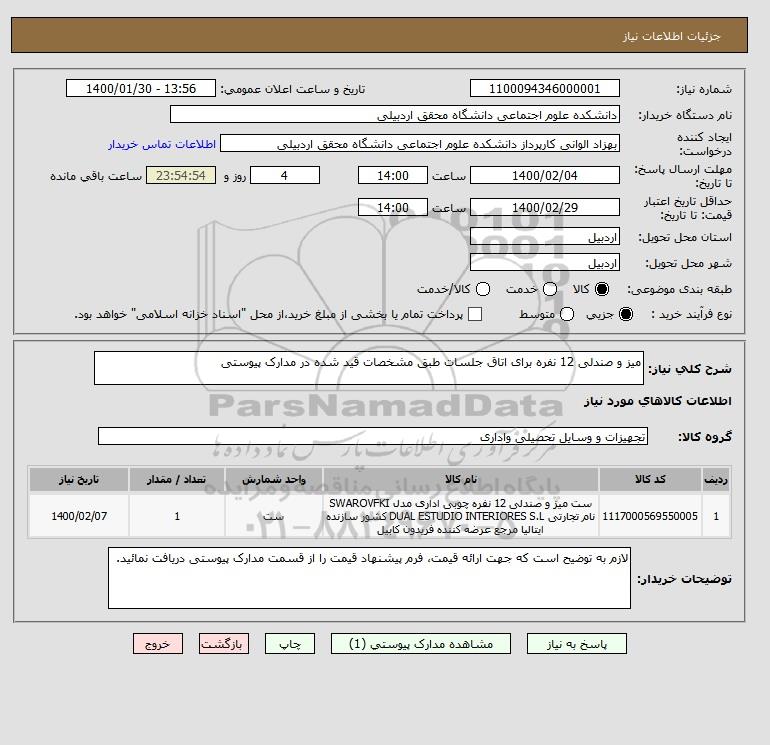This screenshot has width=770, height=745.
Task: Open the اطلاعات تماس خریدار link
Action: [x=162, y=144]
